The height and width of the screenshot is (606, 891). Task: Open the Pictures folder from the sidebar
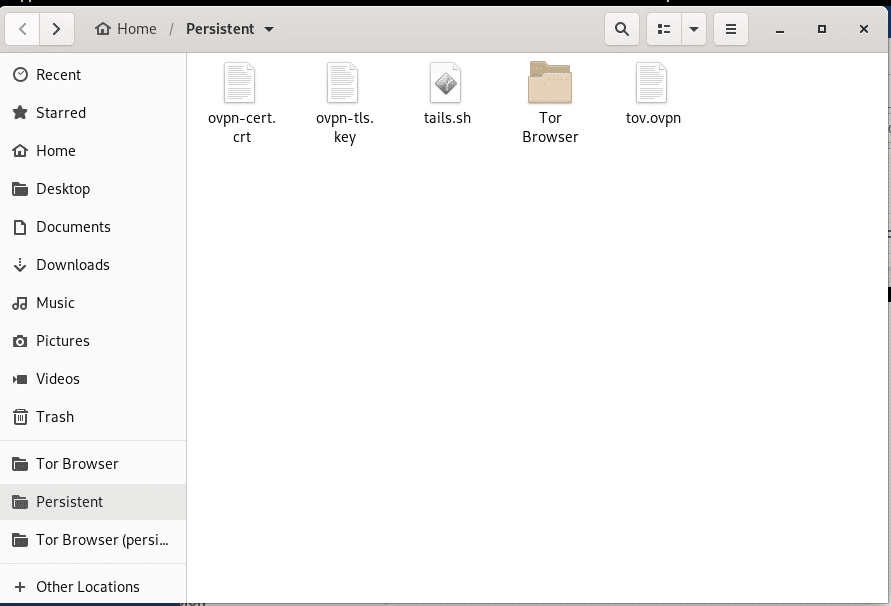pos(65,340)
